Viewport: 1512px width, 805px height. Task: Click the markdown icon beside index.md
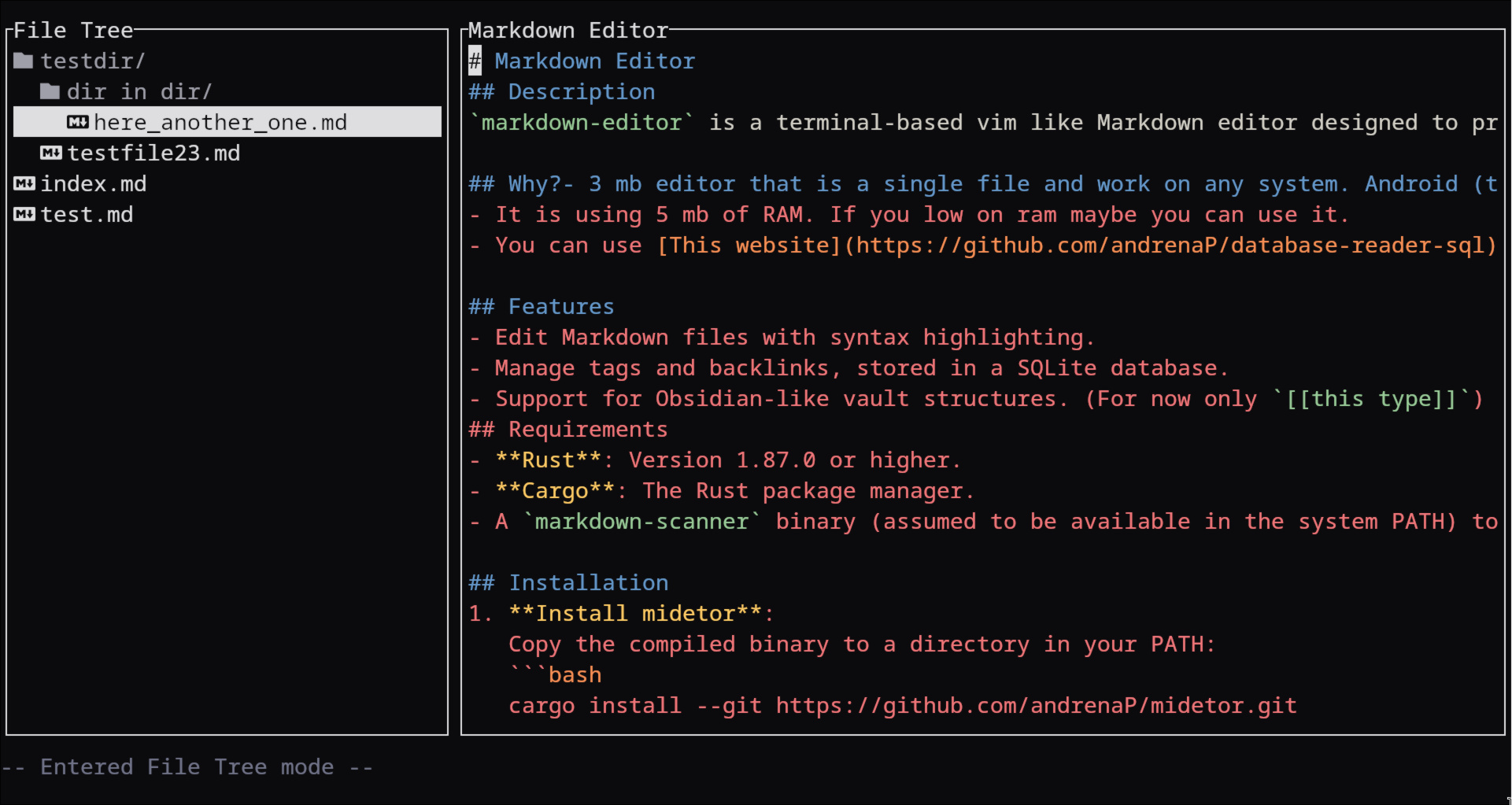pyautogui.click(x=24, y=183)
